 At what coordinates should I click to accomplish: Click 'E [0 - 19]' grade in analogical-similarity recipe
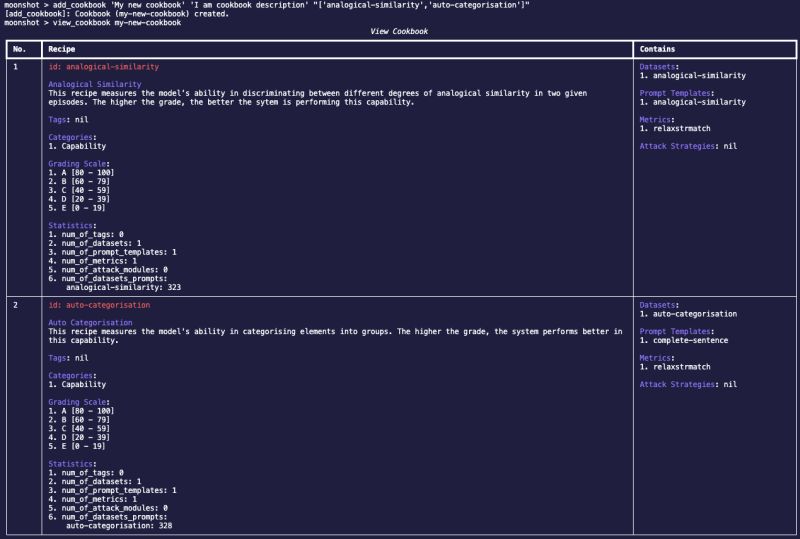(x=83, y=208)
